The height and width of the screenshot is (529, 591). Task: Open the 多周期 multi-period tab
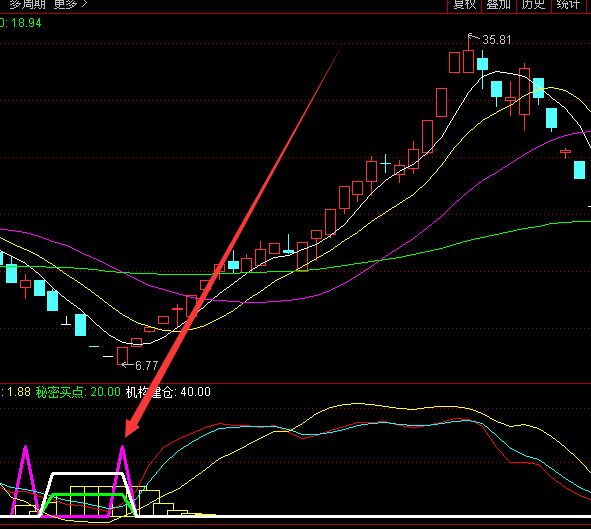pos(27,4)
